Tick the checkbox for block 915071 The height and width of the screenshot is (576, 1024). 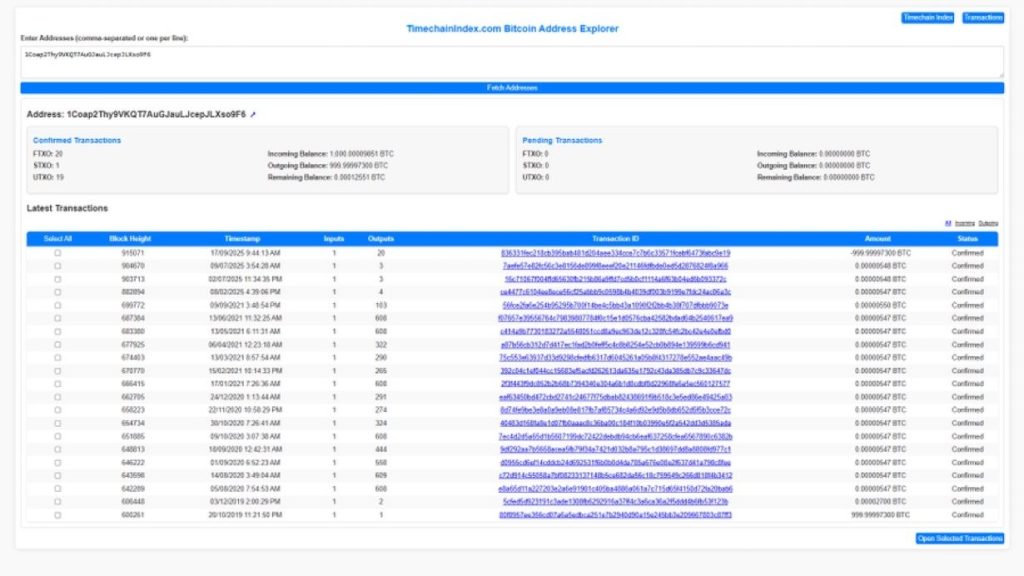pyautogui.click(x=57, y=253)
